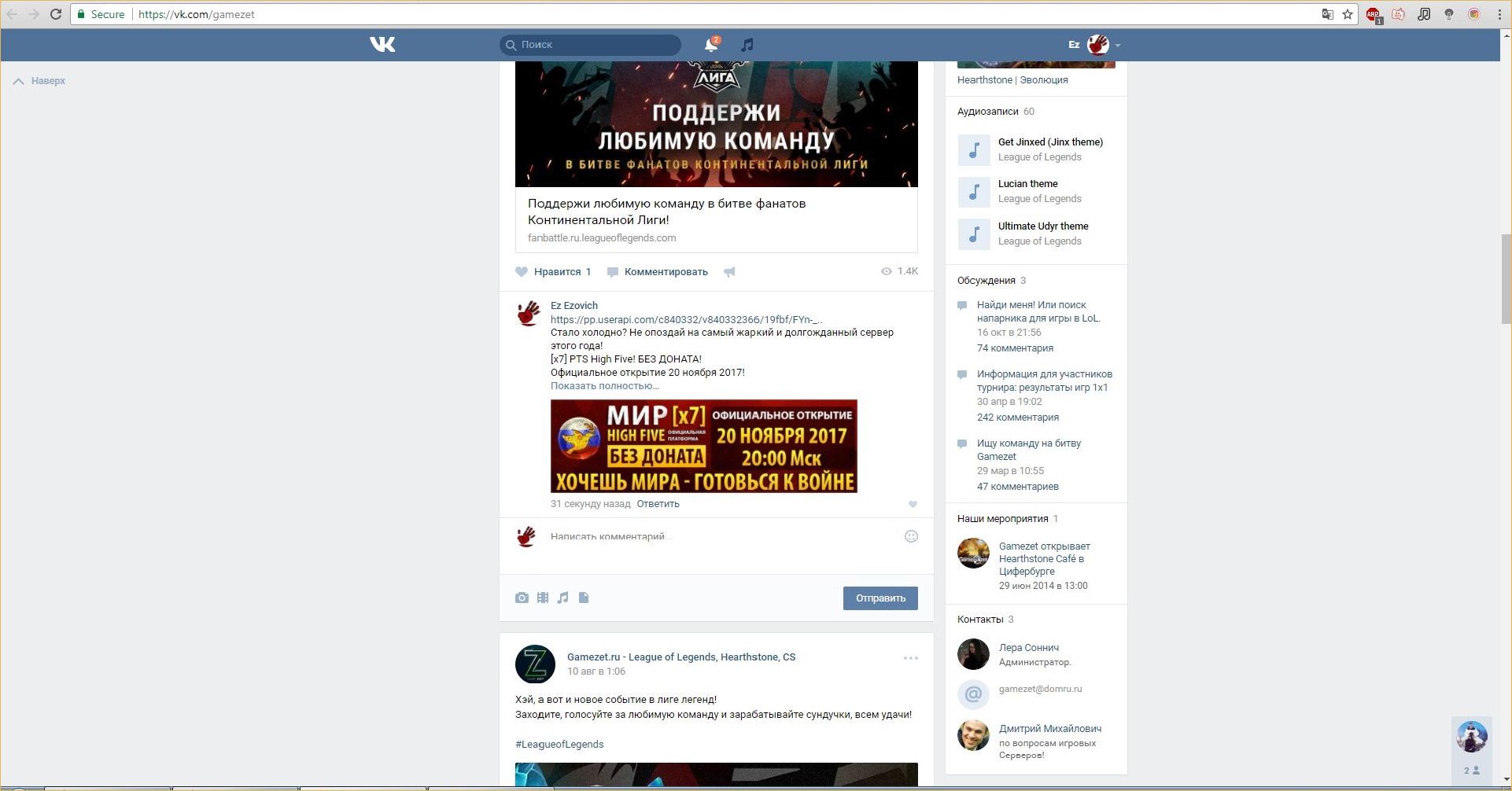Image resolution: width=1512 pixels, height=791 pixels.
Task: Open contact Дмитрий Михайлович
Action: [x=1050, y=729]
